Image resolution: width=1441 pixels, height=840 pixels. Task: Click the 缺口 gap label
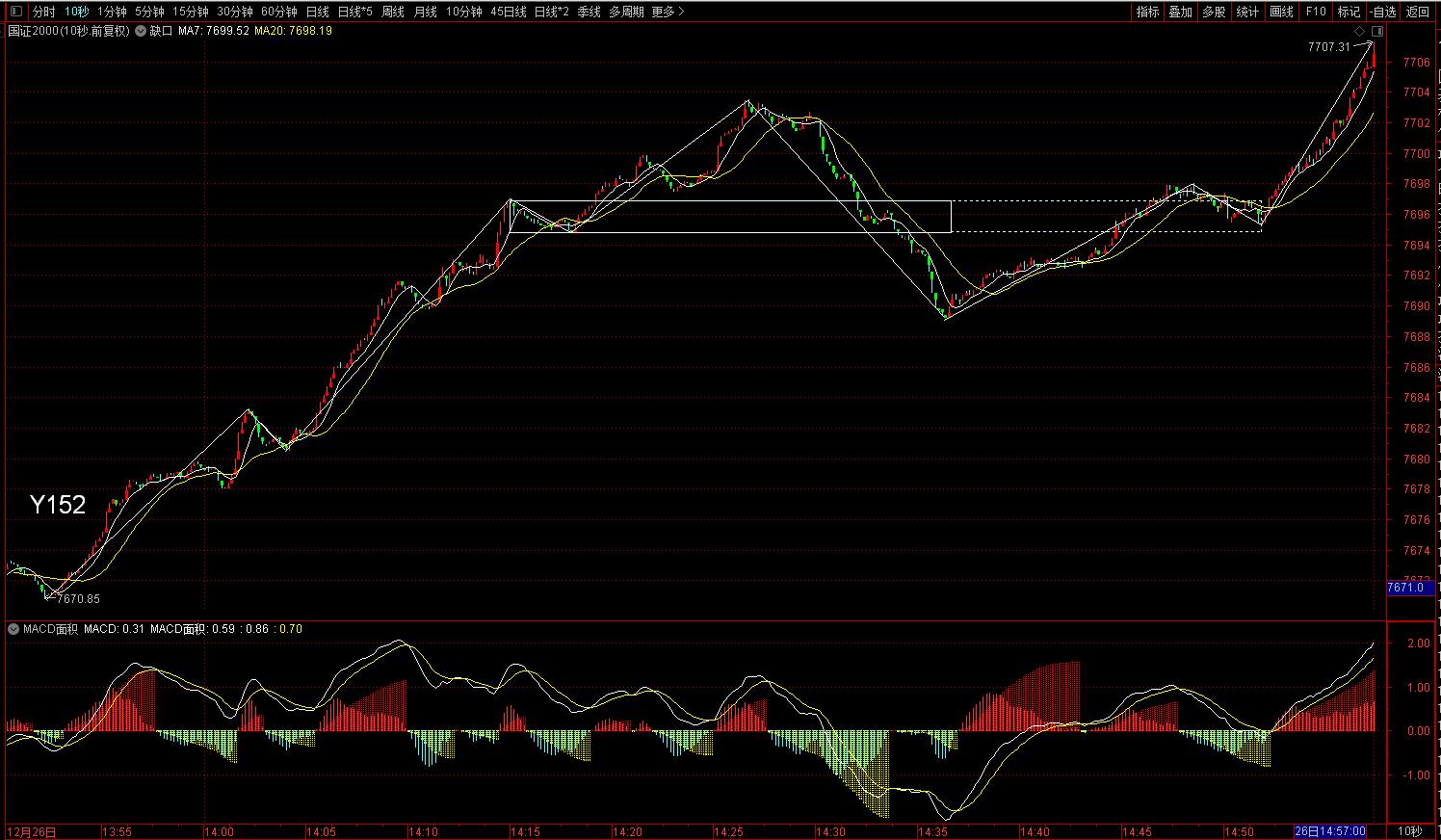coord(161,31)
